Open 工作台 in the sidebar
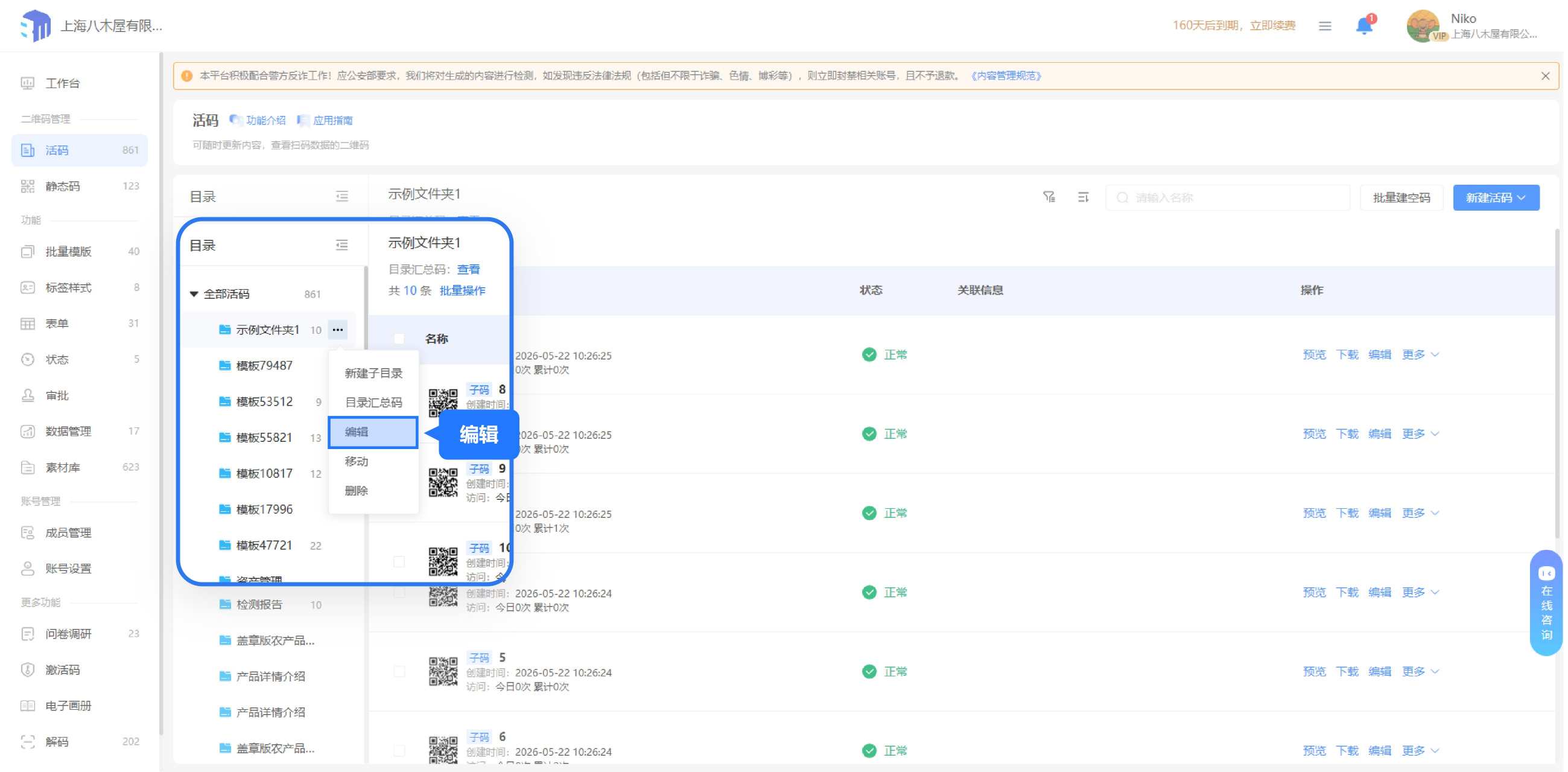The width and height of the screenshot is (1568, 772). point(79,83)
